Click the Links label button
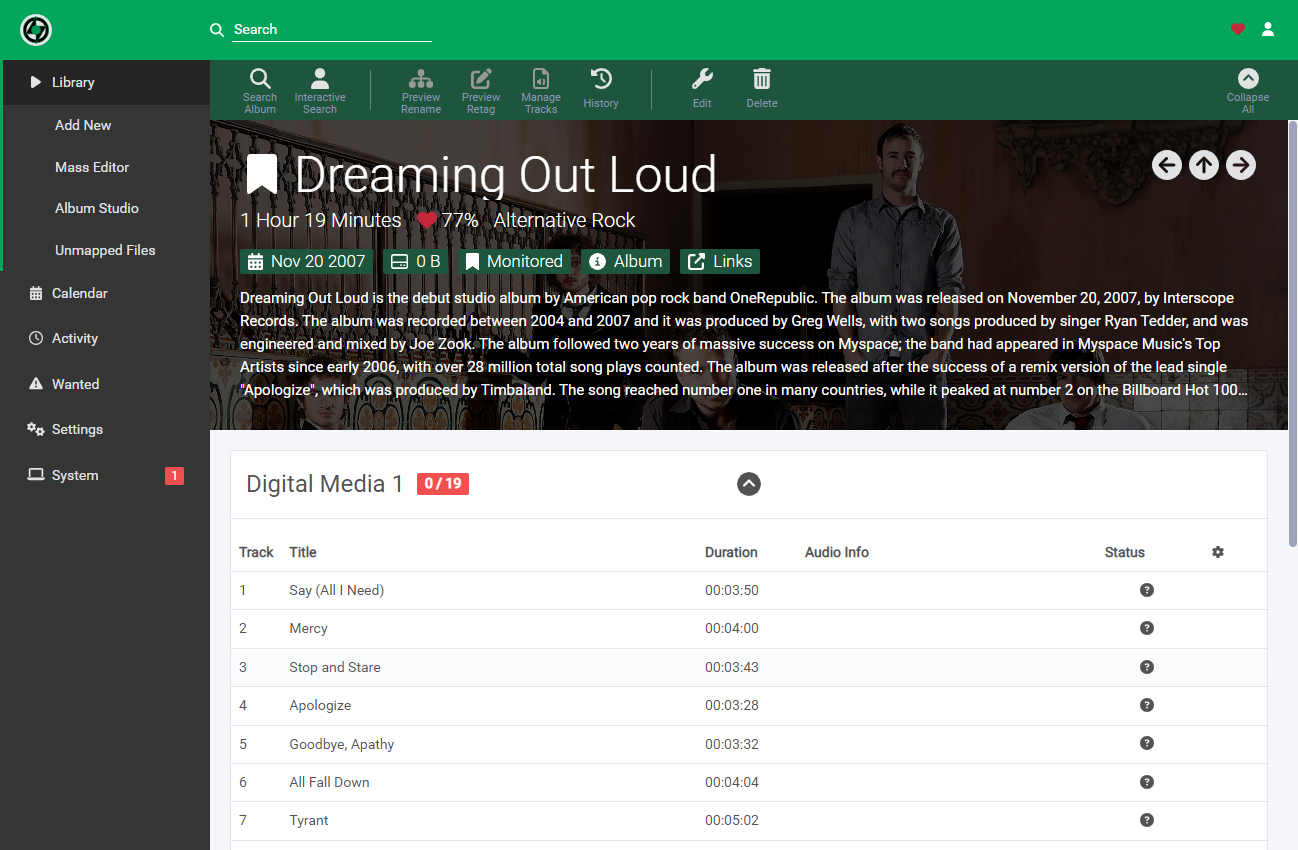 720,261
